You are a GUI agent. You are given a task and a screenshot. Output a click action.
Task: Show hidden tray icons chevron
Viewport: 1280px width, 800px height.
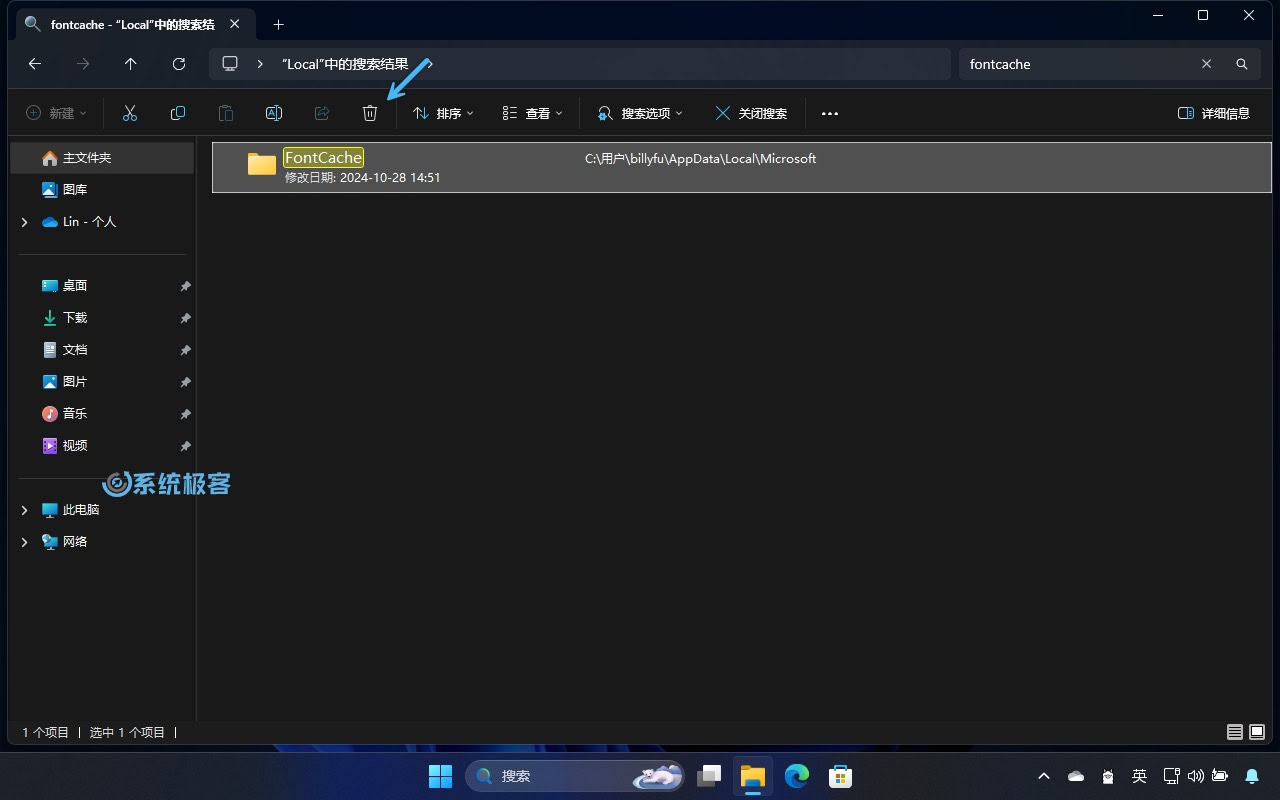click(1044, 776)
